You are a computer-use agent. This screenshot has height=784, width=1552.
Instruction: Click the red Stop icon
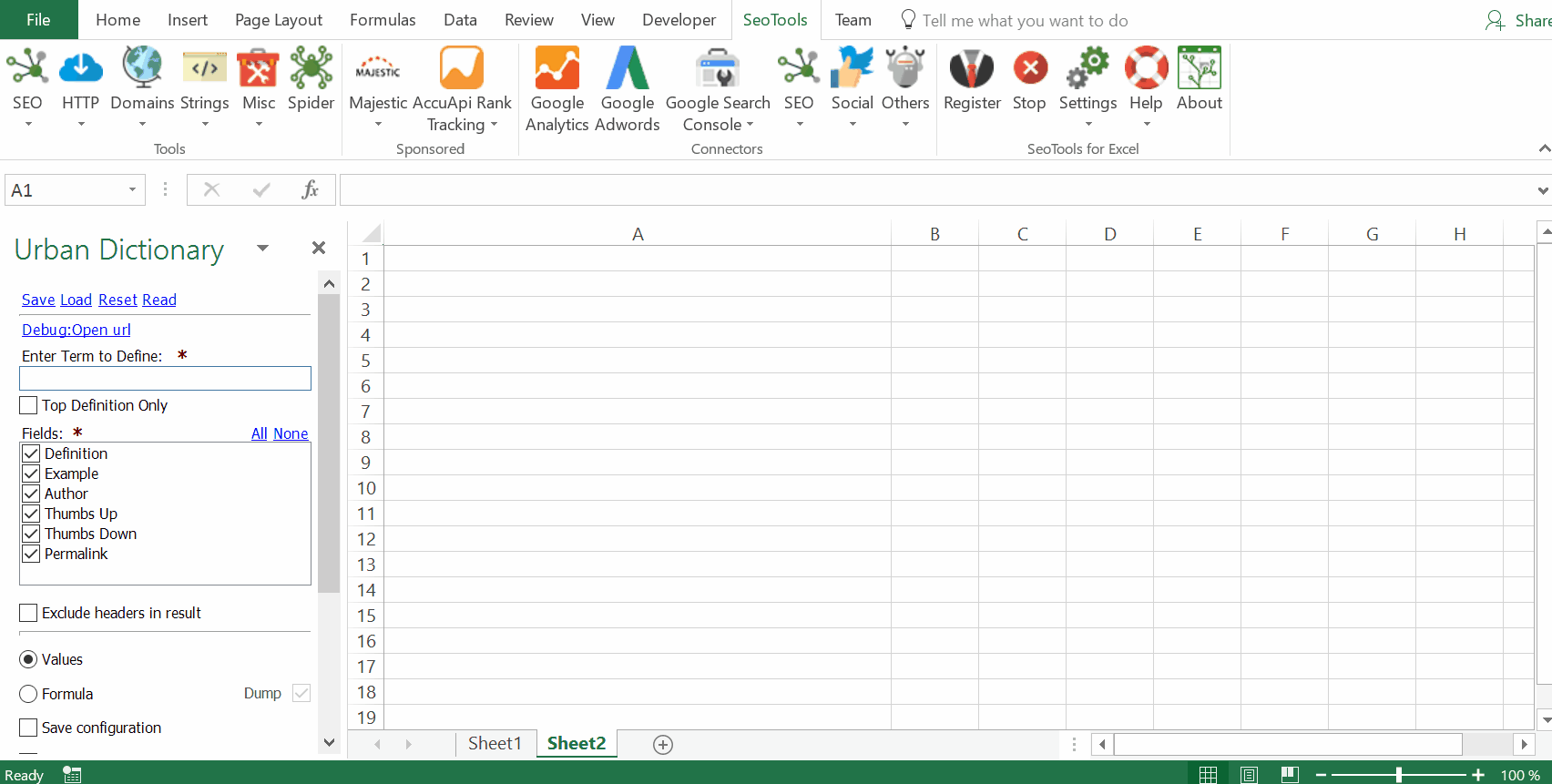pyautogui.click(x=1030, y=68)
